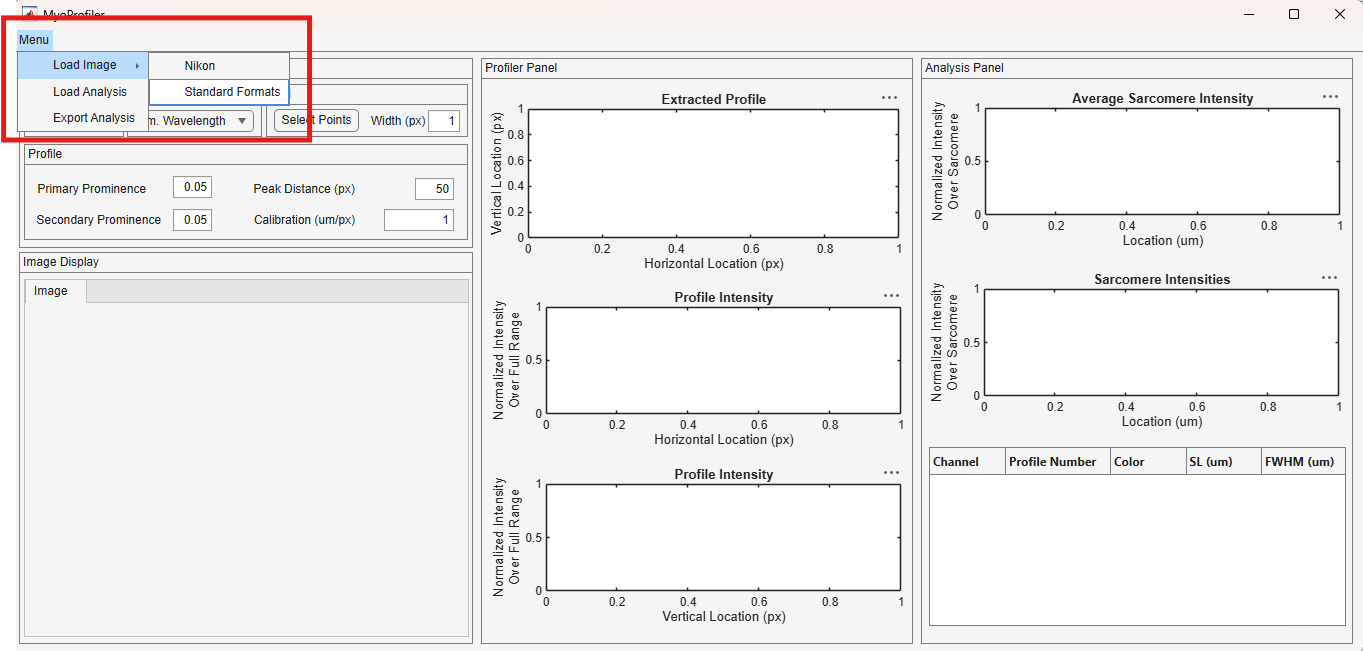The width and height of the screenshot is (1363, 651).
Task: Maximize the MyoProfiler window
Action: pyautogui.click(x=1294, y=14)
